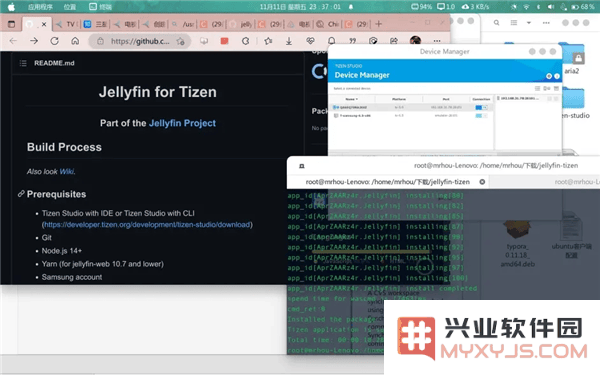Screen dimensions: 600x375
Task: Open file manager view options dropdown arrow
Action: [x=529, y=23]
